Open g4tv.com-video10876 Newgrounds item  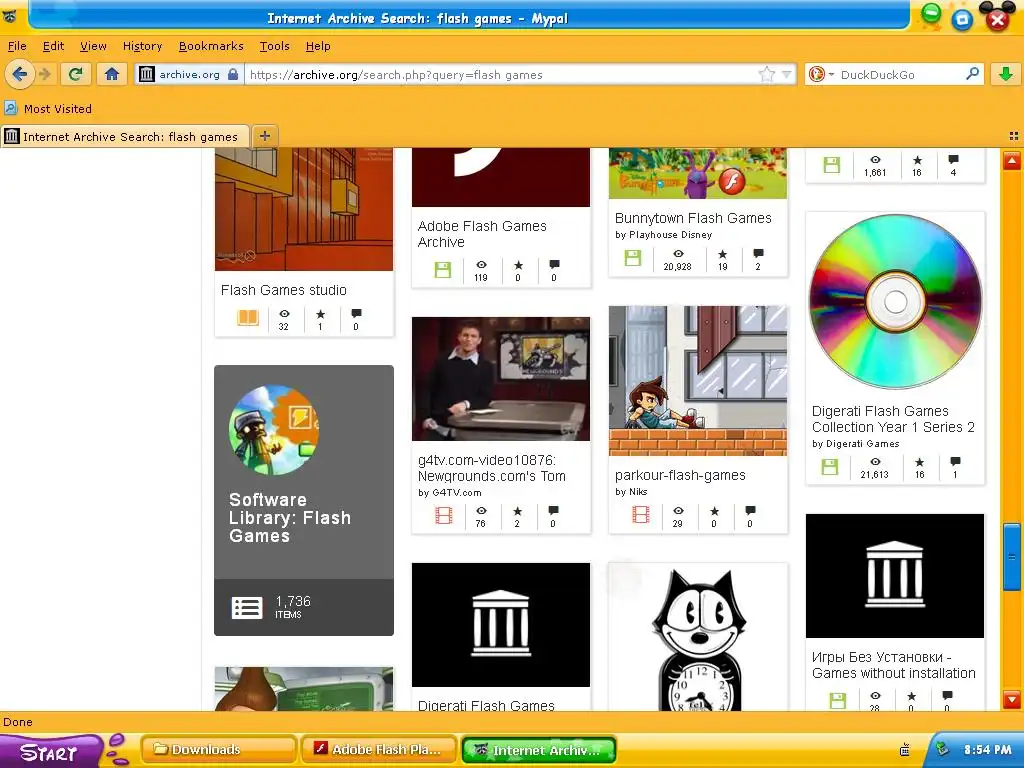click(x=492, y=468)
